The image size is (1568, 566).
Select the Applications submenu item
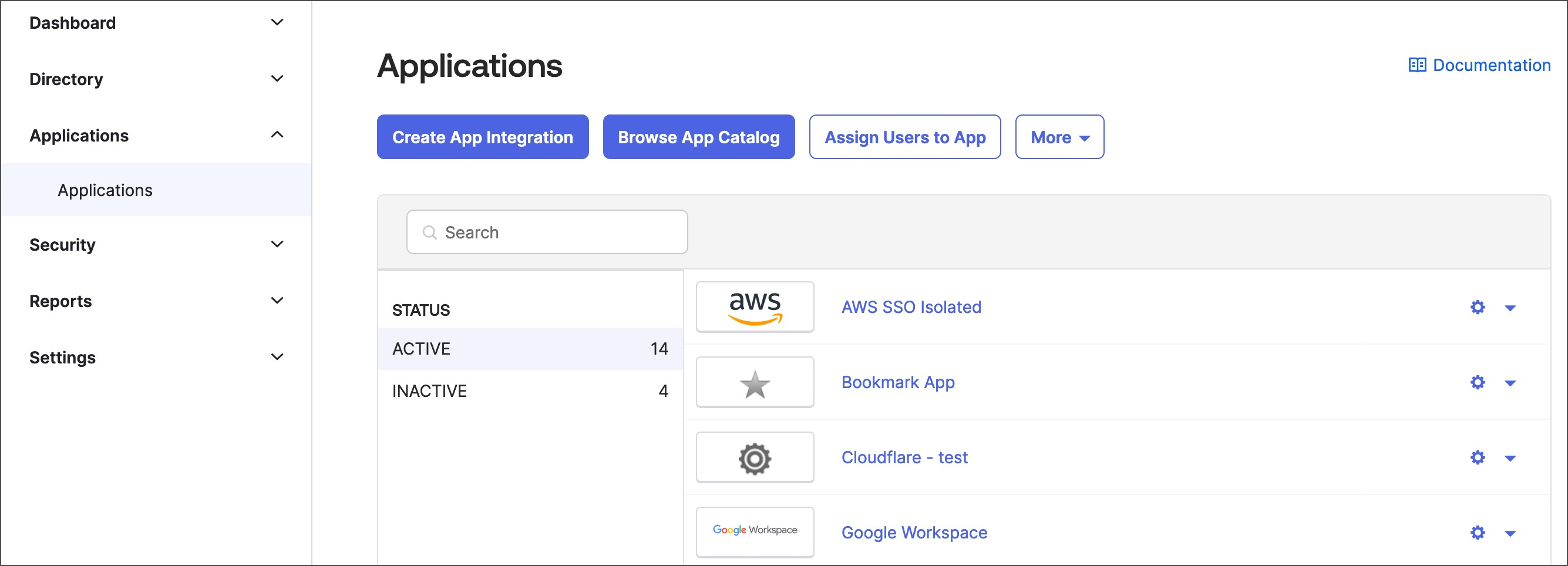tap(105, 190)
